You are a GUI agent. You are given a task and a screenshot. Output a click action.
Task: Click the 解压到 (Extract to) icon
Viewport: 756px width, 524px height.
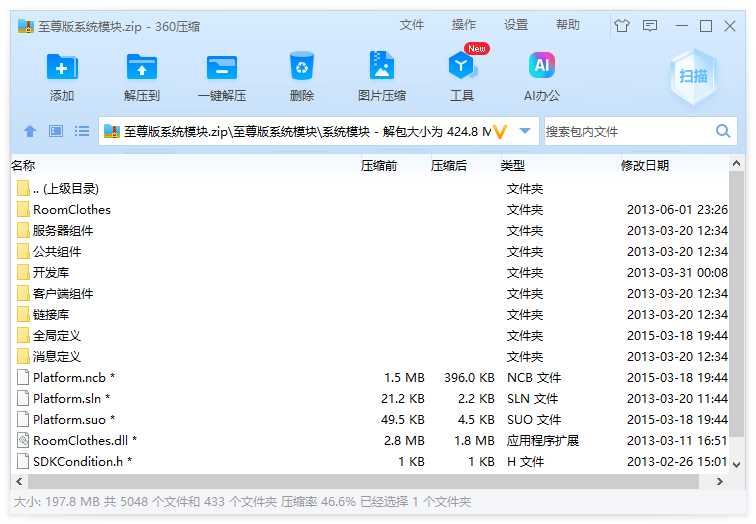(x=141, y=67)
